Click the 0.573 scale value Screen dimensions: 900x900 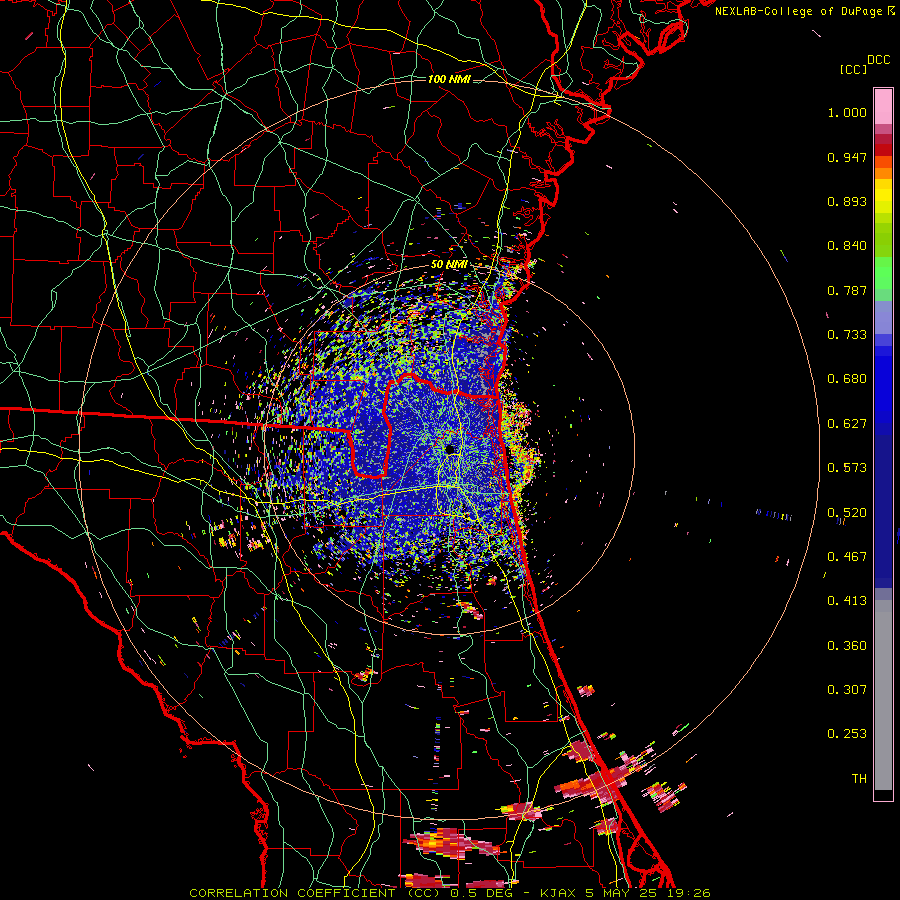847,468
